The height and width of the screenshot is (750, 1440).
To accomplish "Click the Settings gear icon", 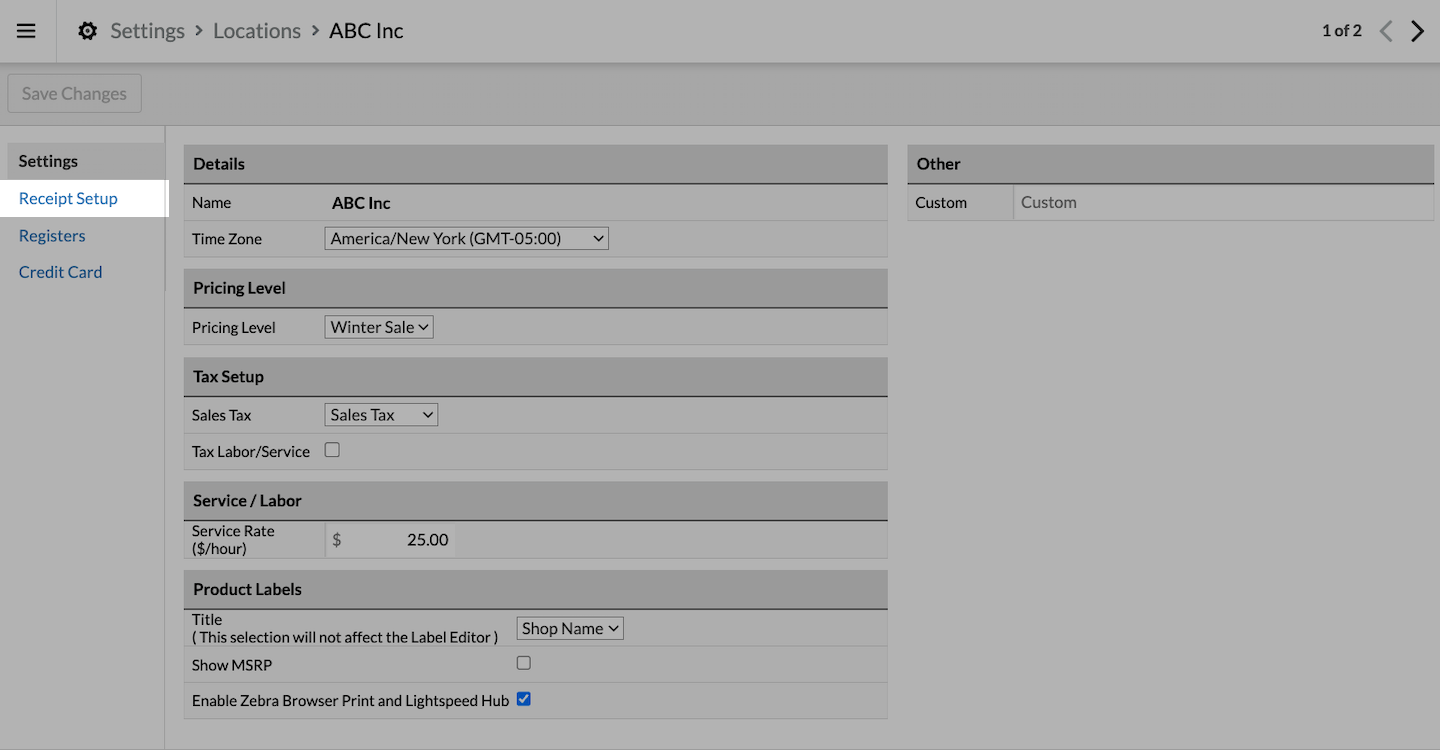I will coord(88,31).
